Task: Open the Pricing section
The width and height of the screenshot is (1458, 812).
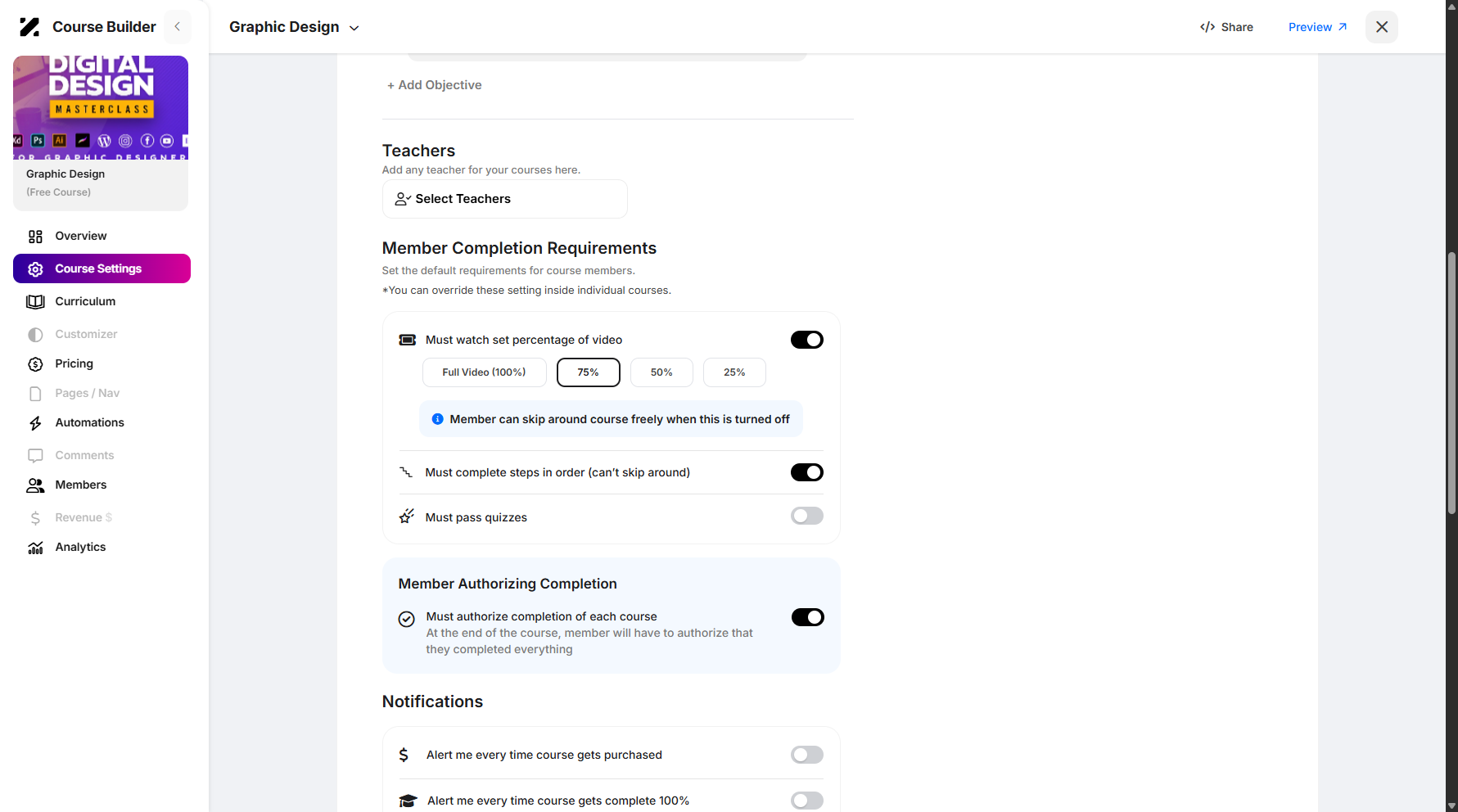Action: click(x=102, y=363)
